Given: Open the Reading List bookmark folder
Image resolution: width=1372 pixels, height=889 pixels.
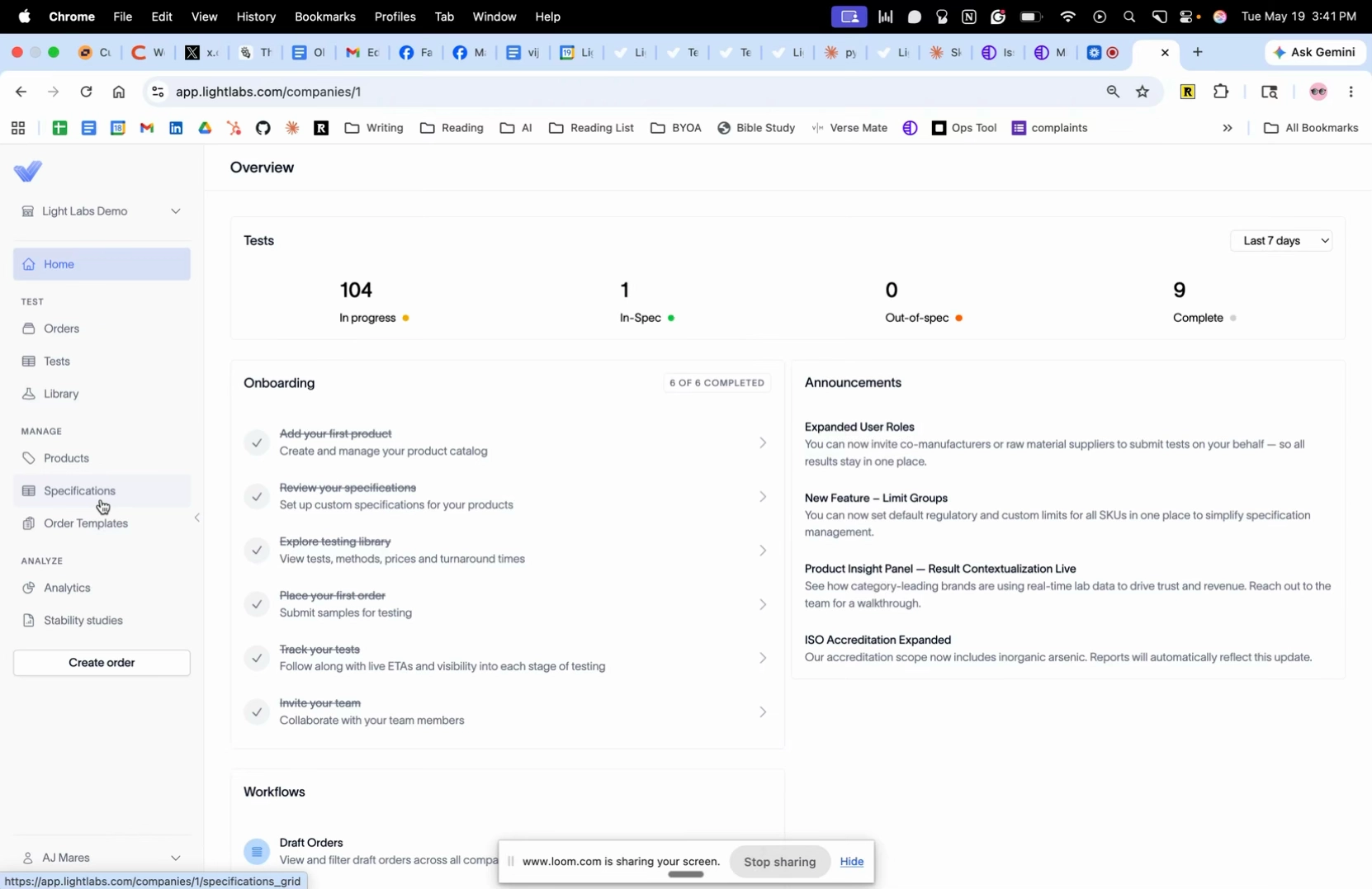Looking at the screenshot, I should pyautogui.click(x=592, y=128).
